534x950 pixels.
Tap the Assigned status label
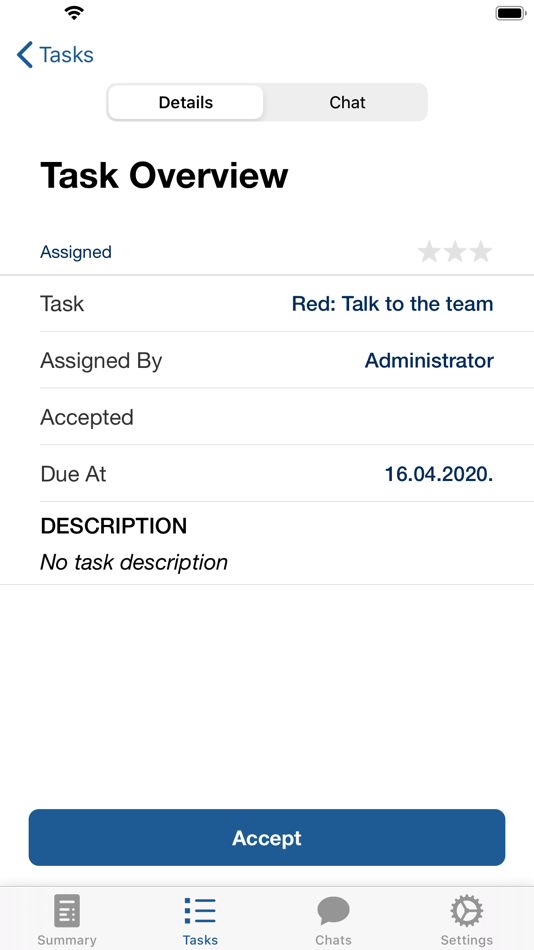click(76, 252)
